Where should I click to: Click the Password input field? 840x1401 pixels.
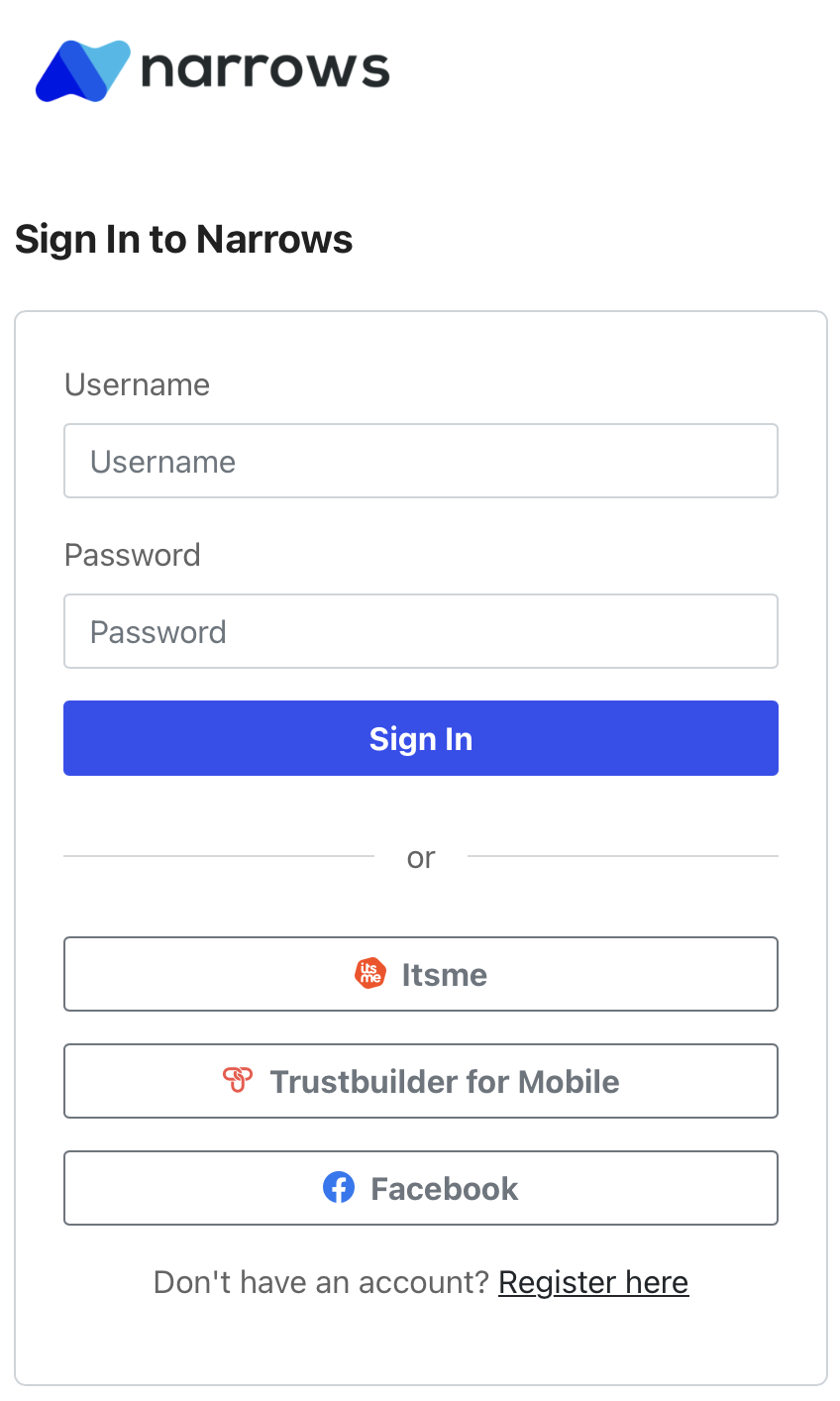pyautogui.click(x=420, y=631)
